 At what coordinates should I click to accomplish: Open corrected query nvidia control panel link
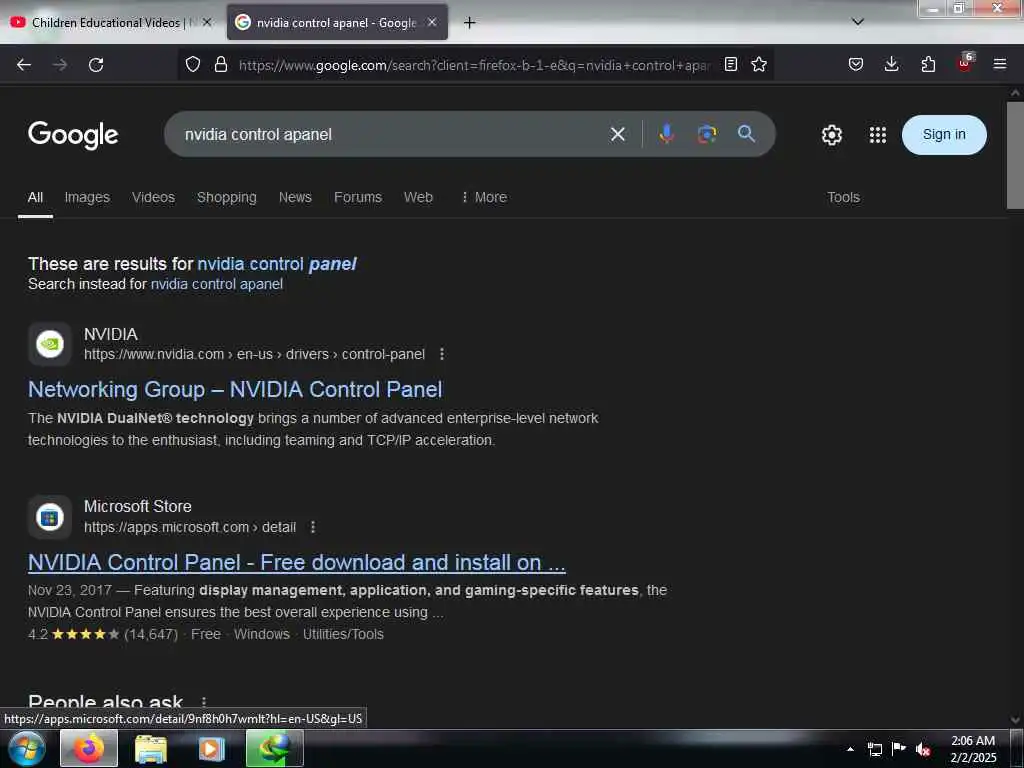(x=277, y=264)
